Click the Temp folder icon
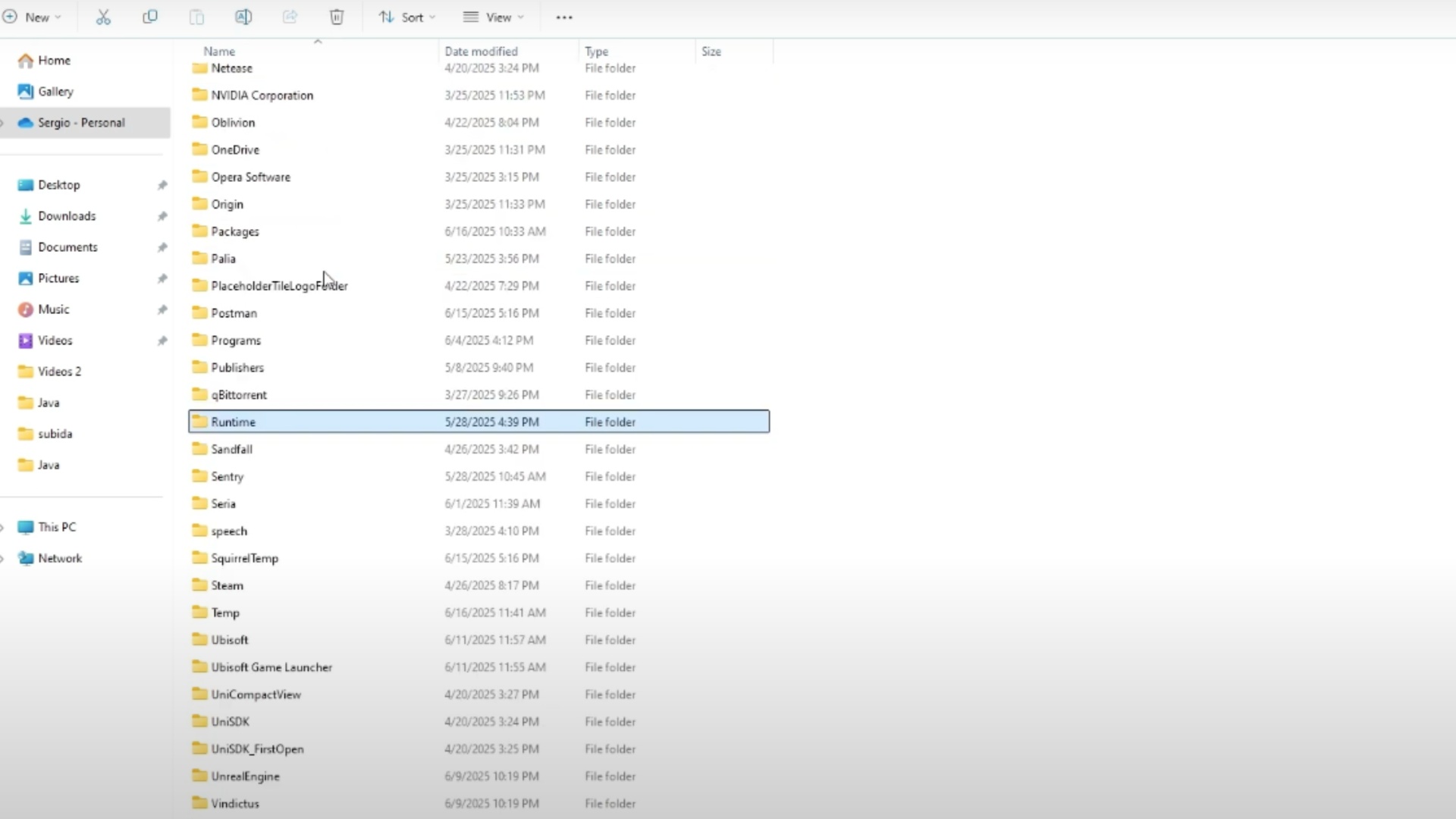This screenshot has width=1456, height=819. pos(199,612)
